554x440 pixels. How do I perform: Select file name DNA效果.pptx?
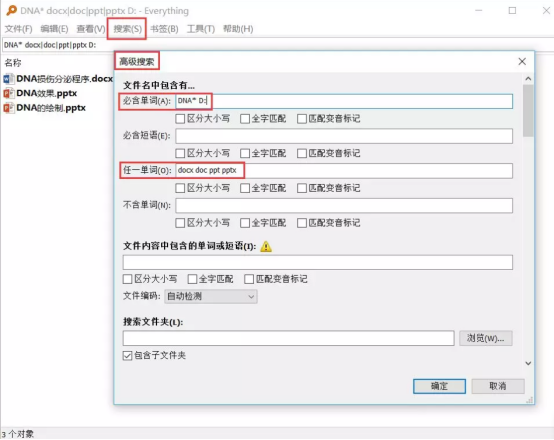click(x=47, y=93)
